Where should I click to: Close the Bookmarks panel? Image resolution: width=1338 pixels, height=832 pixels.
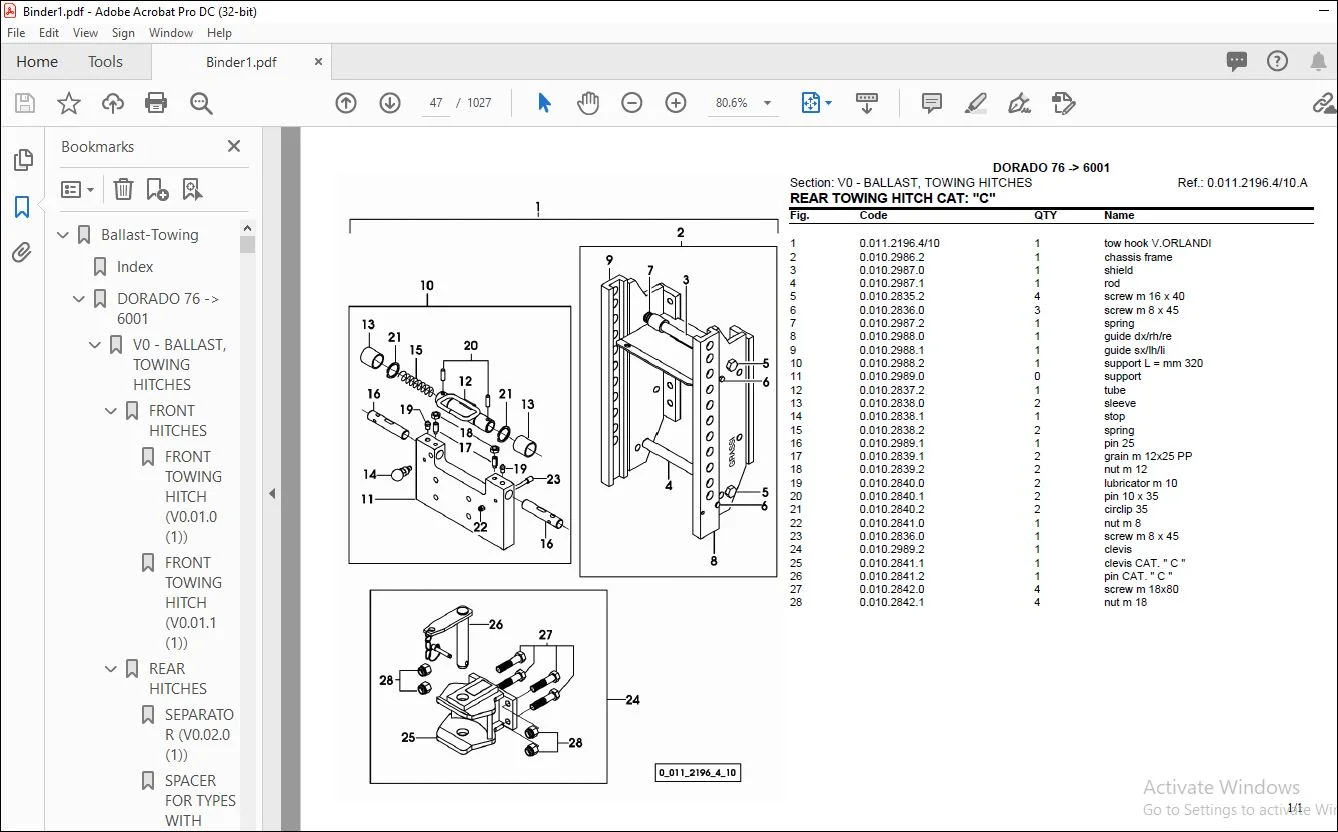click(234, 146)
